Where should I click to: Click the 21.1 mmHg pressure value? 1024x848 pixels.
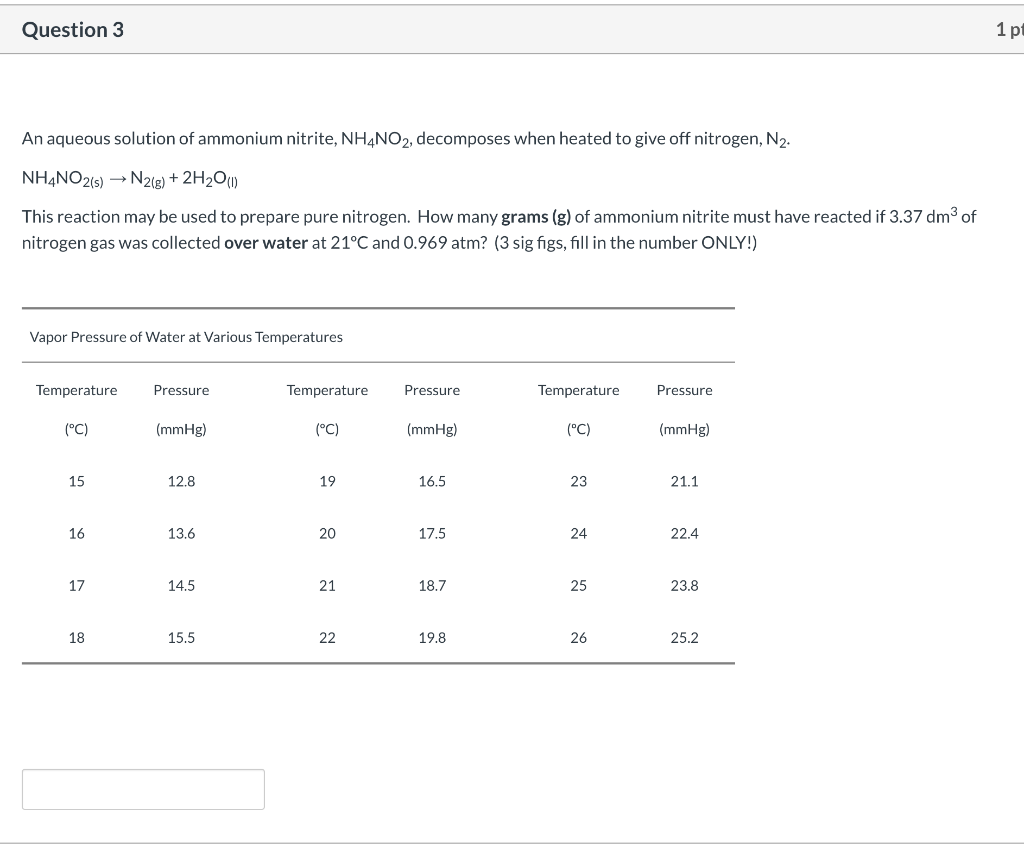pyautogui.click(x=684, y=481)
